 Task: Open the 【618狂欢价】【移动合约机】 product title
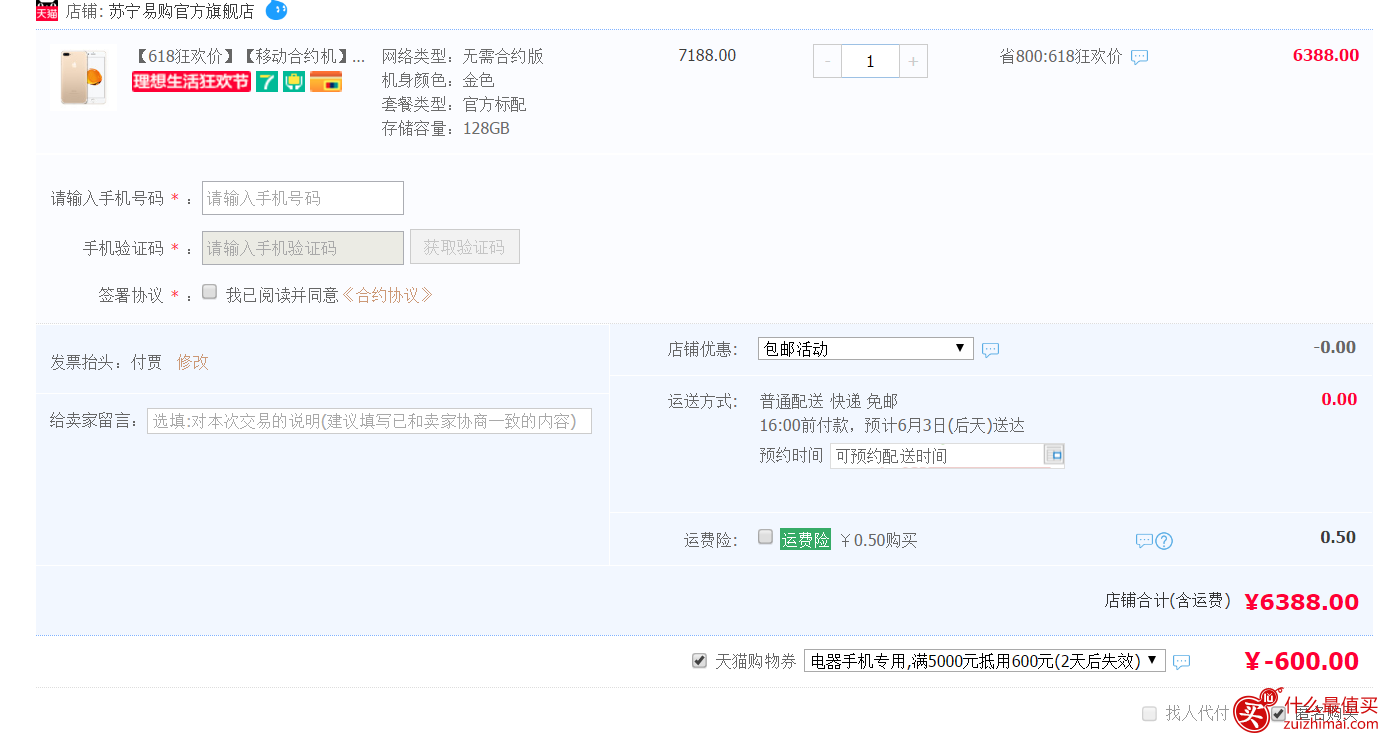point(249,56)
